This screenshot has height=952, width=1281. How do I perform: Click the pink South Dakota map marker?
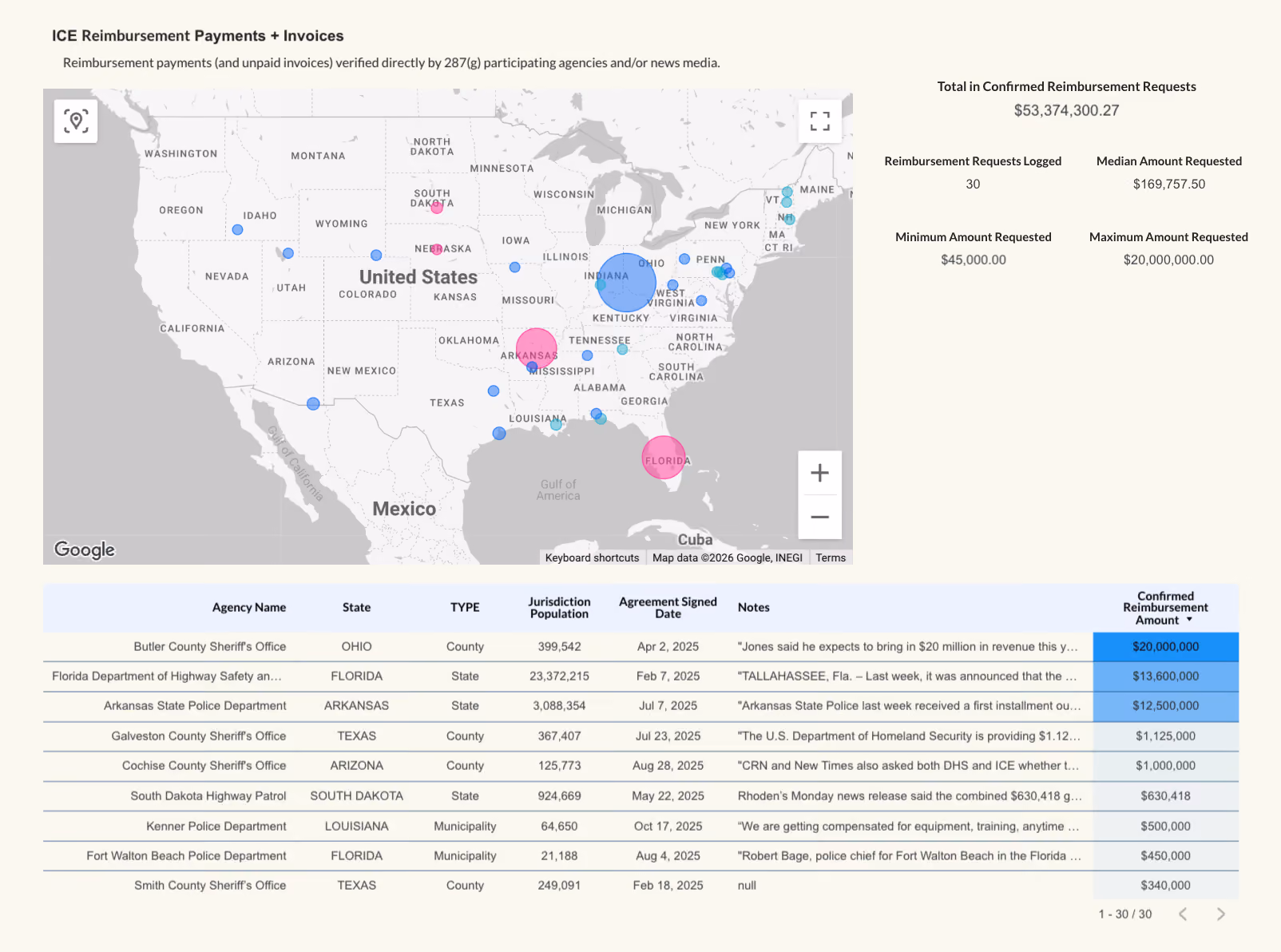(437, 208)
